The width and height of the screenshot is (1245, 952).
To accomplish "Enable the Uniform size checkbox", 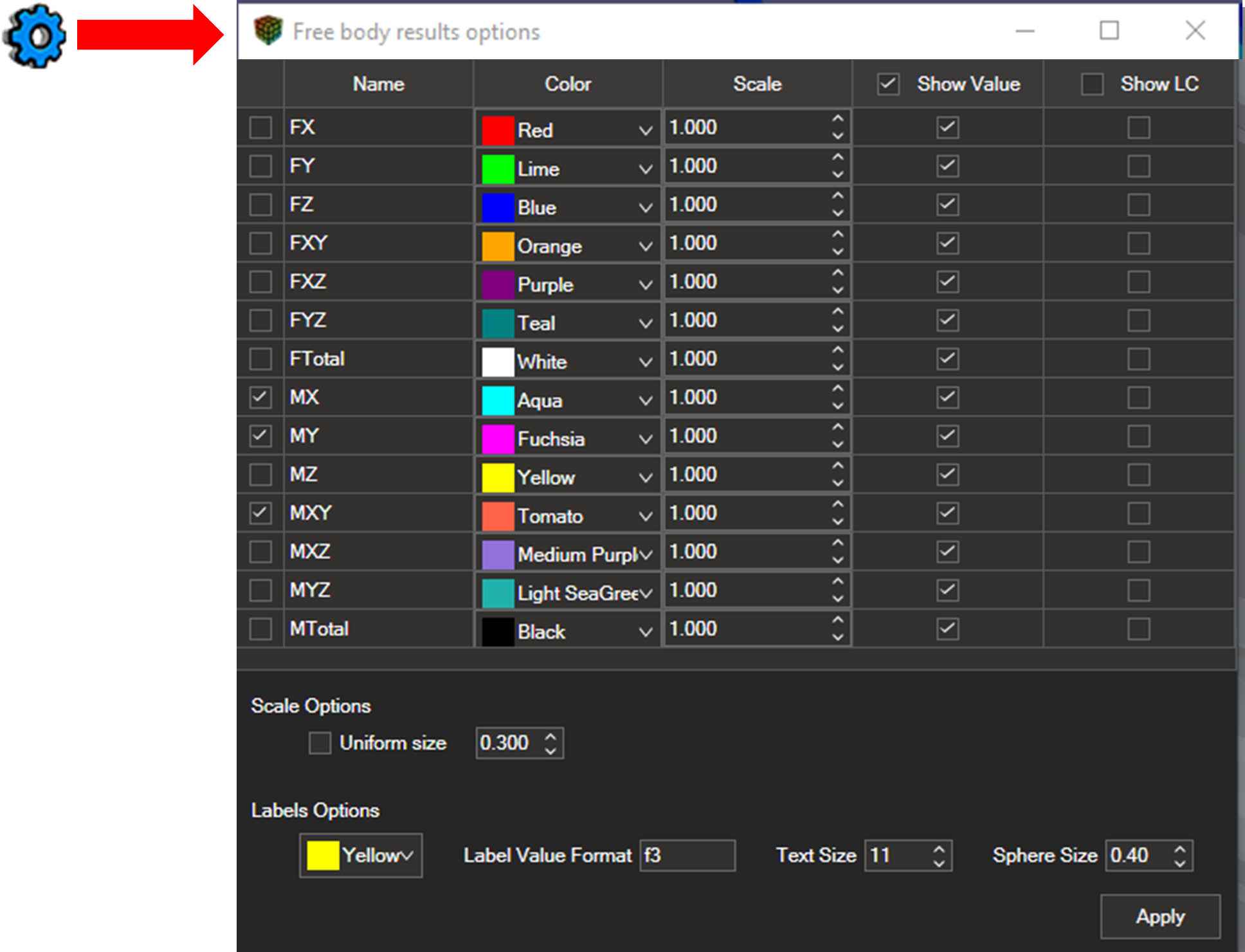I will (x=320, y=743).
